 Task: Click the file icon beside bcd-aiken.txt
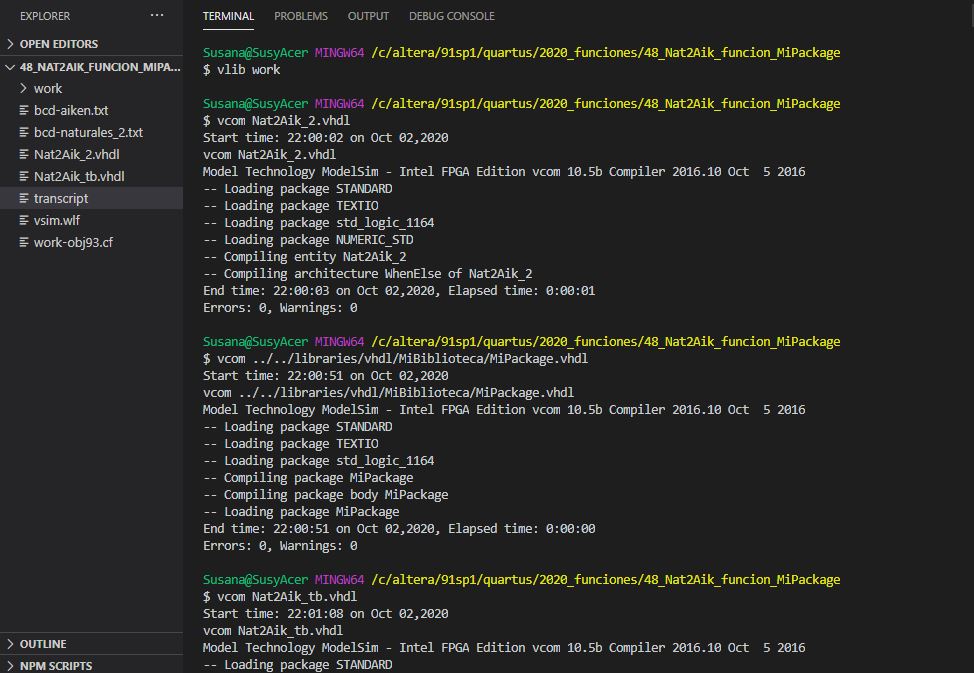pos(25,110)
